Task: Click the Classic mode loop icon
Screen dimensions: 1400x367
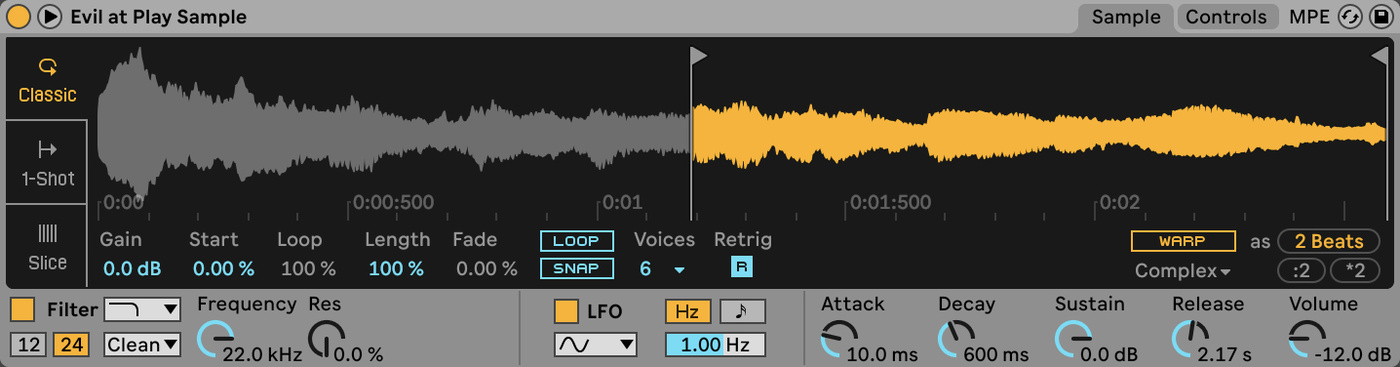Action: (47, 67)
